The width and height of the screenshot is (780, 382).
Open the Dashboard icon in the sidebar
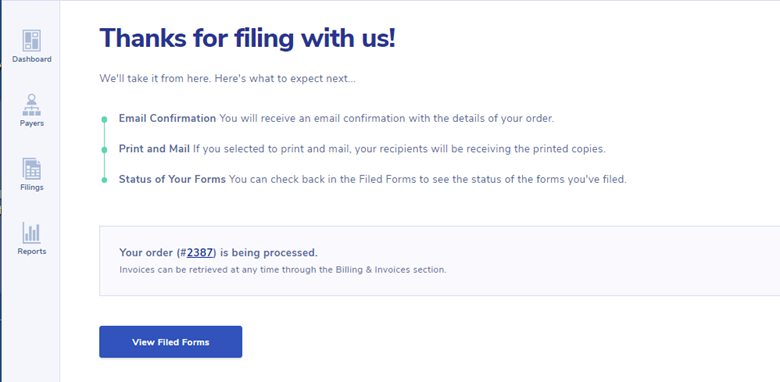(31, 41)
